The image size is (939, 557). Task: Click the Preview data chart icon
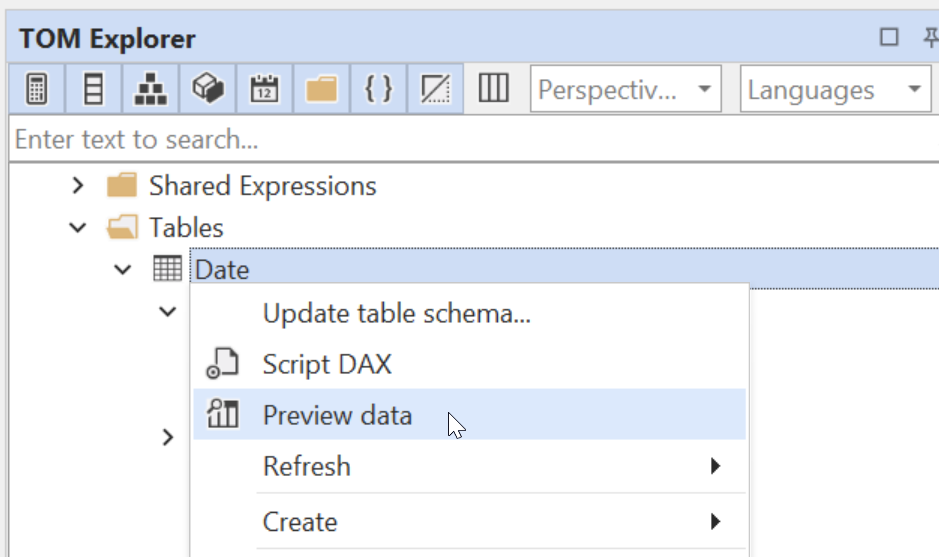coord(222,414)
